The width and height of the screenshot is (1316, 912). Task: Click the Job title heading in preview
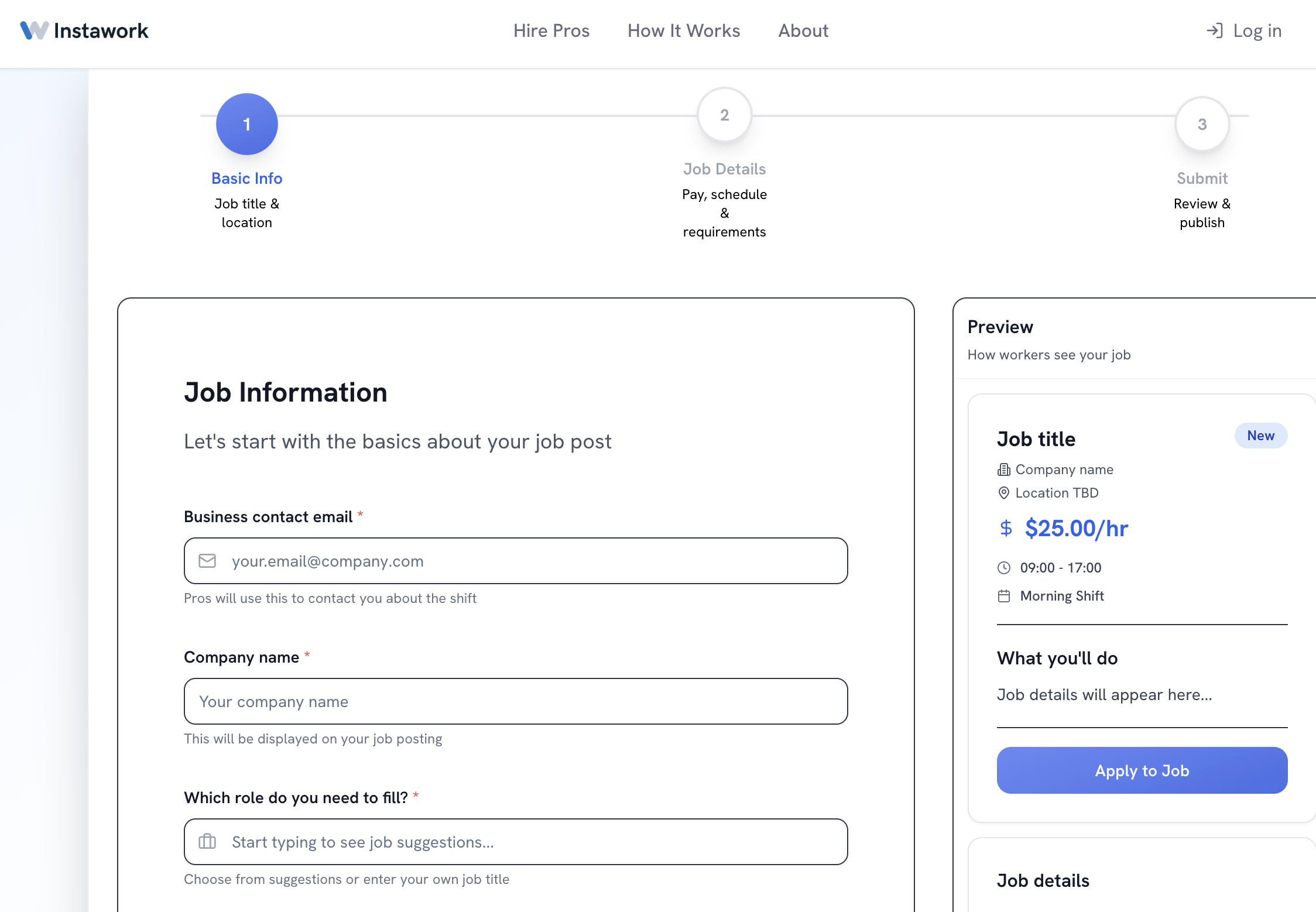[1036, 439]
